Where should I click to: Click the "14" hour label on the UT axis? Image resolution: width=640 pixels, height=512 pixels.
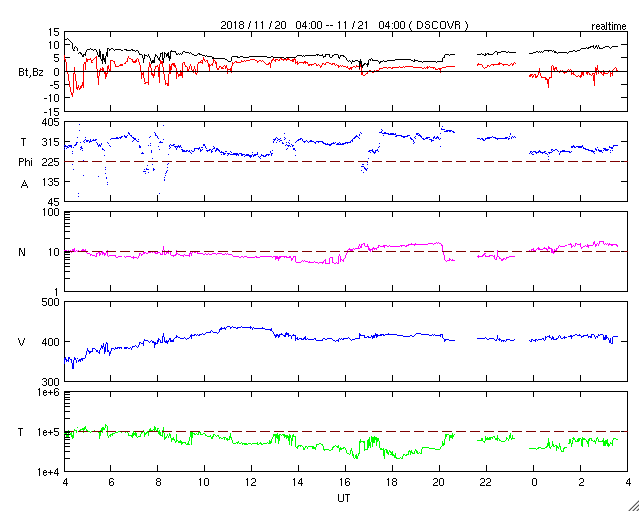[x=298, y=482]
